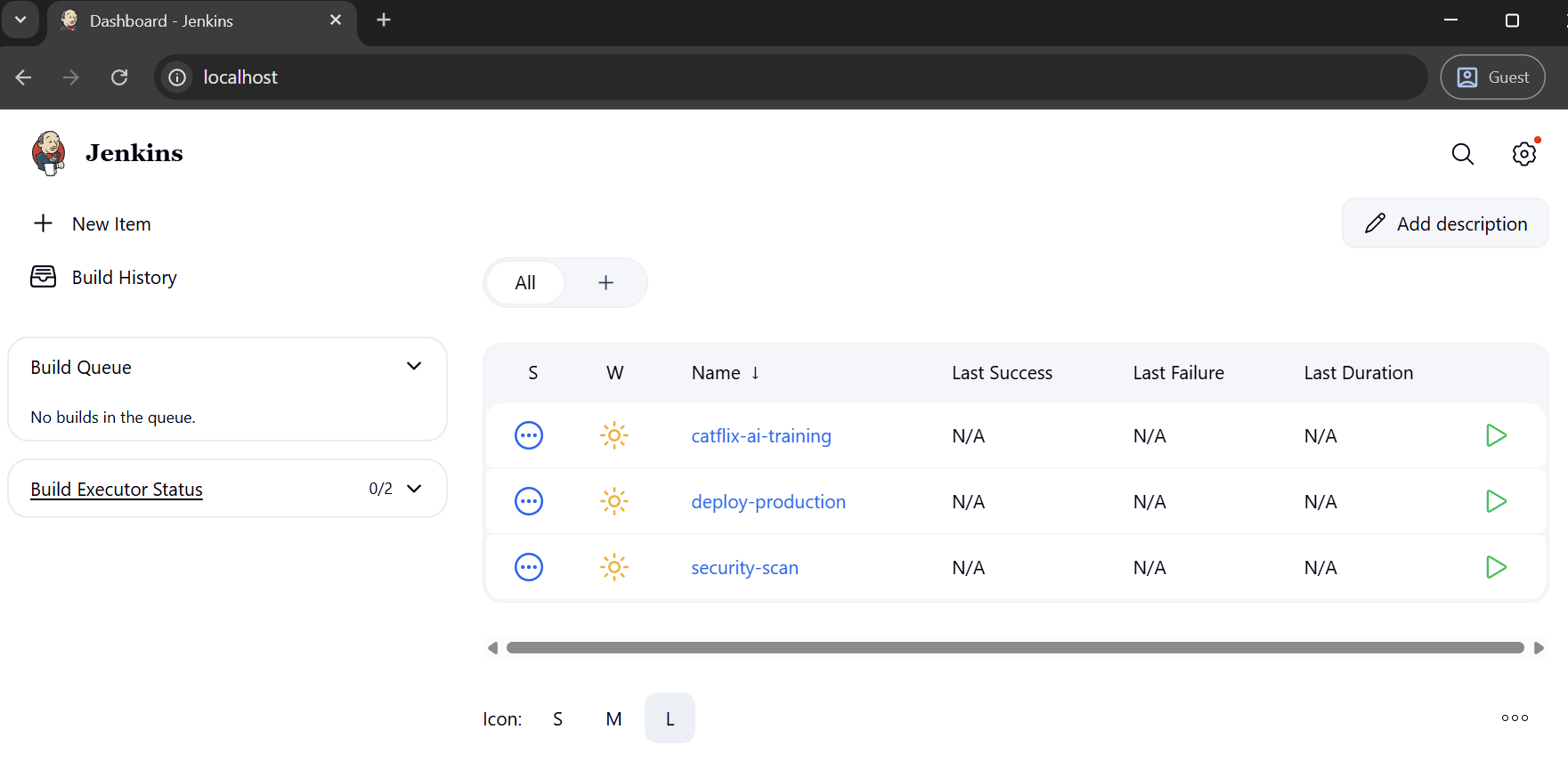The height and width of the screenshot is (762, 1568).
Task: Click weather sun icon for deploy-production
Action: click(614, 501)
